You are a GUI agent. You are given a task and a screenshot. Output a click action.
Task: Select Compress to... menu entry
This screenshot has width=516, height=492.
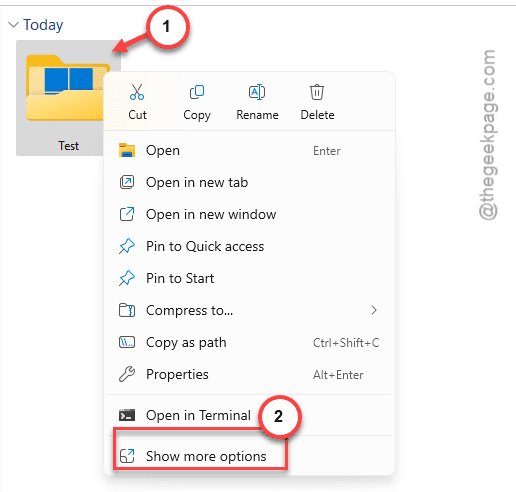[x=249, y=310]
